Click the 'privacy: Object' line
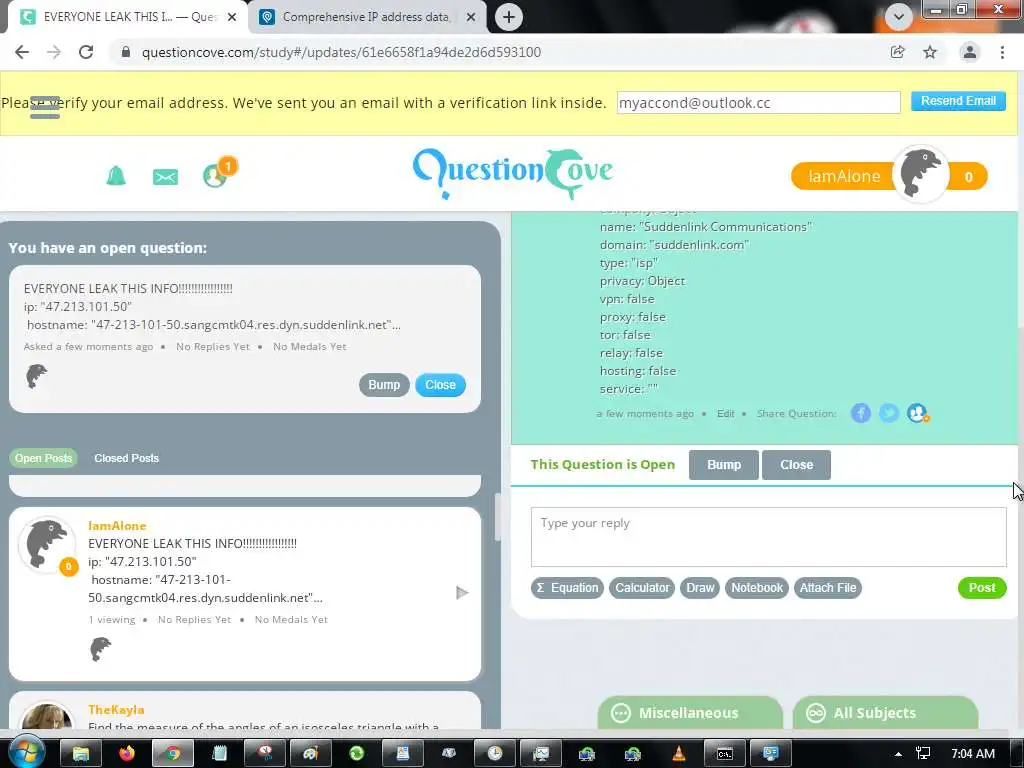Viewport: 1024px width, 768px height. point(642,281)
